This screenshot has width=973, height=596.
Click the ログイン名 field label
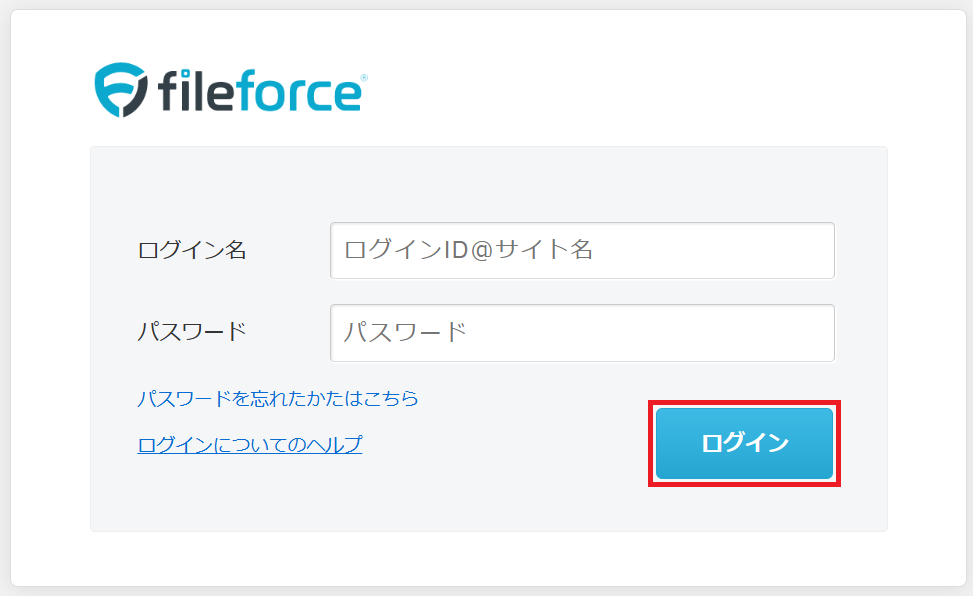coord(192,250)
